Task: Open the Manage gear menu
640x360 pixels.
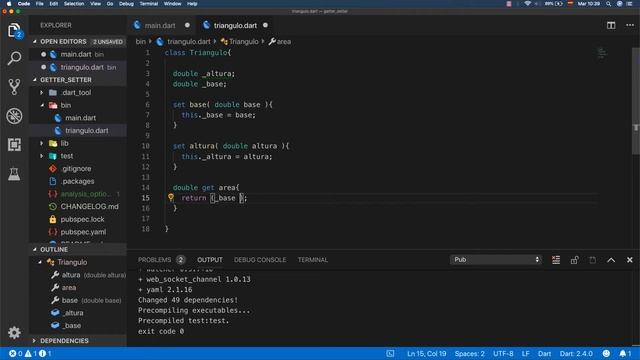Action: [14, 332]
